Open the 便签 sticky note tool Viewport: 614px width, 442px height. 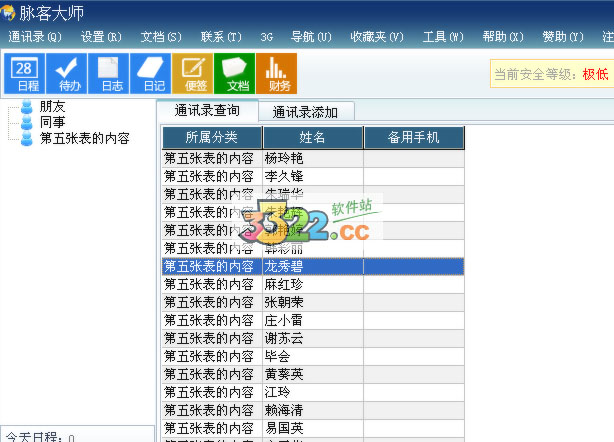point(192,74)
